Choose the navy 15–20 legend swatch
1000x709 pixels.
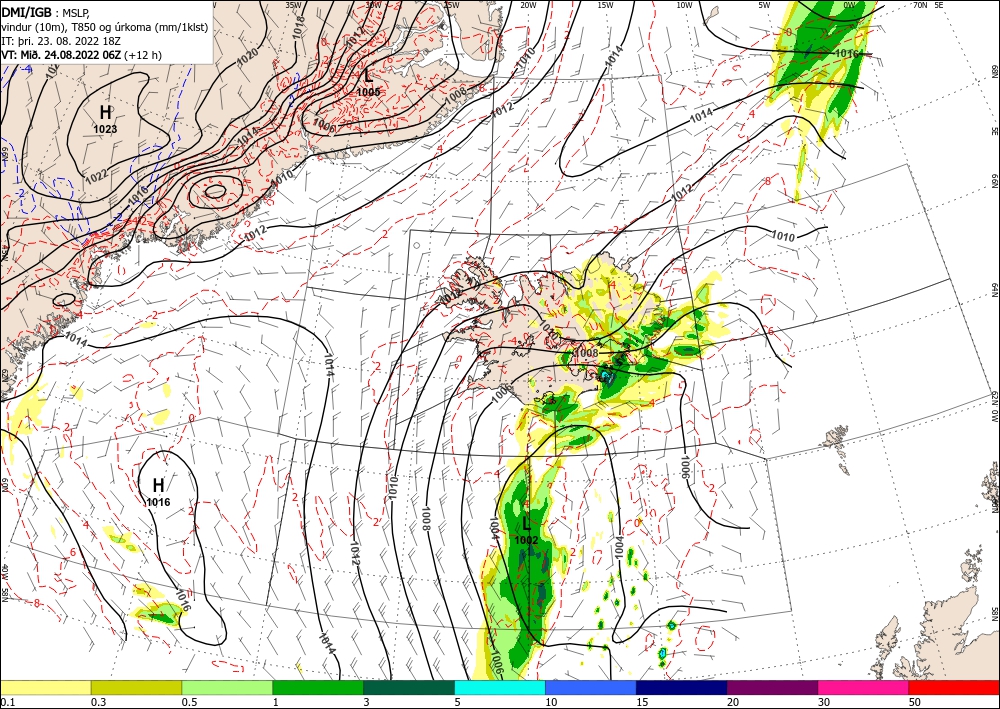pos(682,687)
